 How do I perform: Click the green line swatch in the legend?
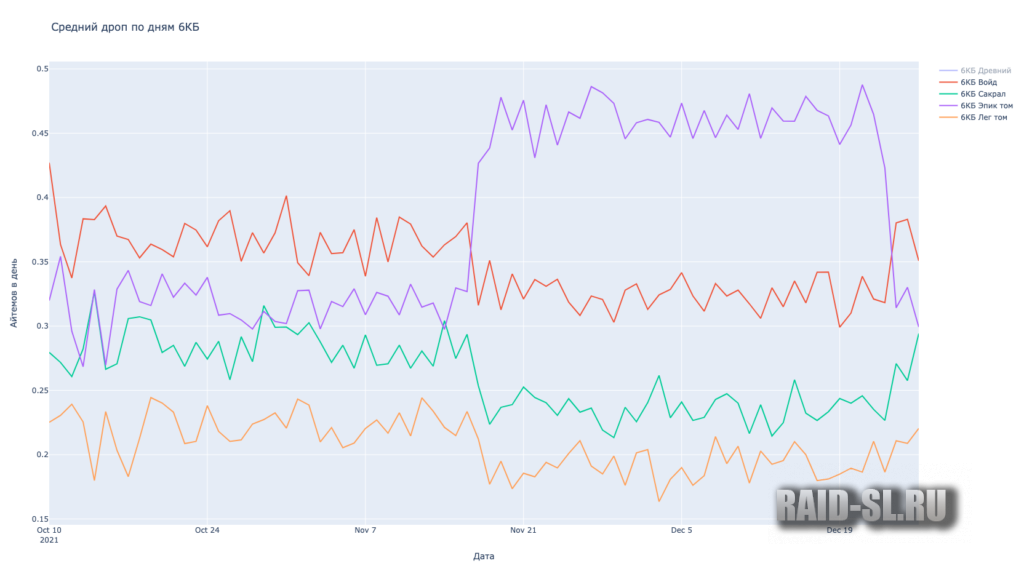pyautogui.click(x=948, y=94)
